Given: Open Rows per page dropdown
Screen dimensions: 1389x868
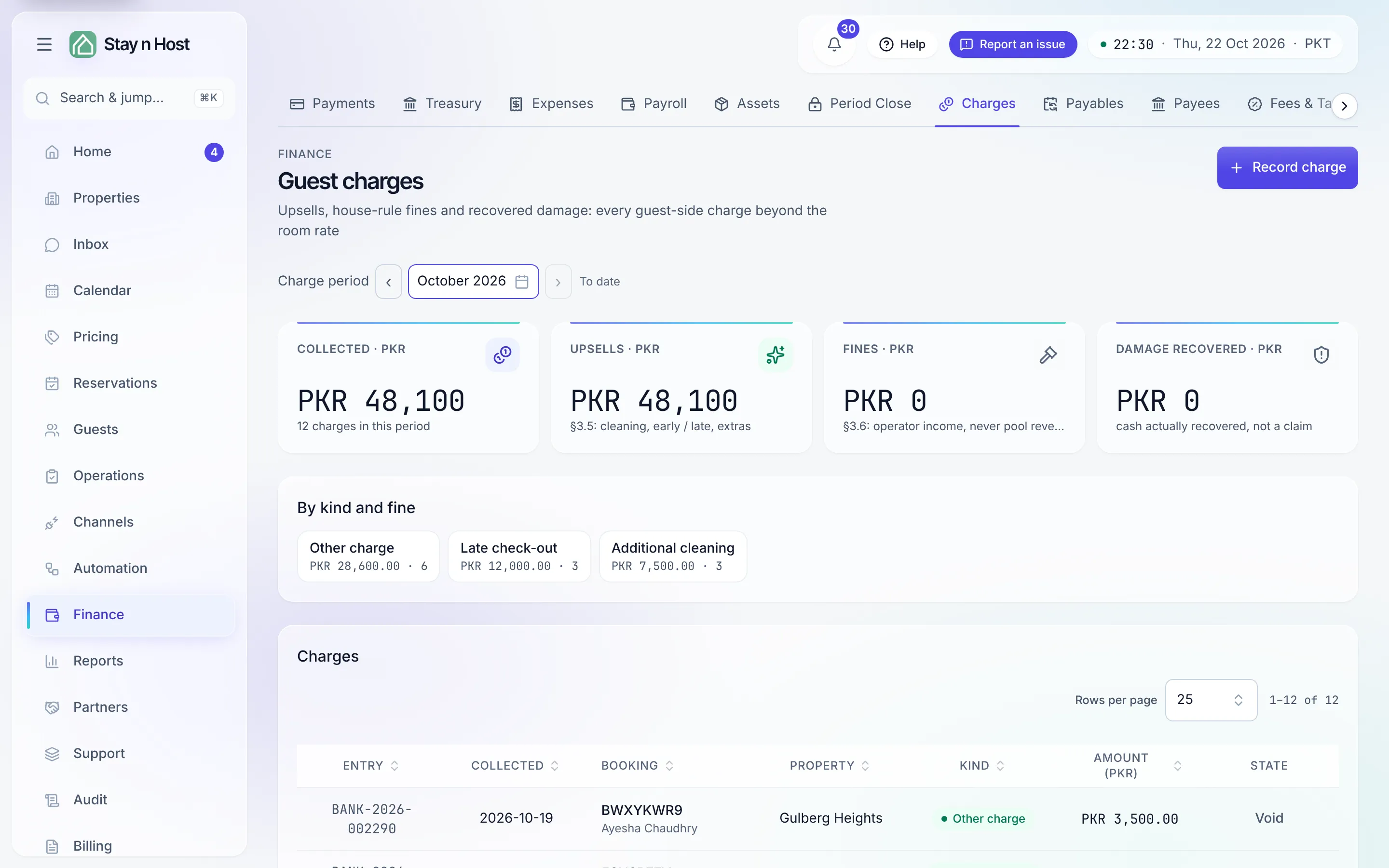Looking at the screenshot, I should coord(1211,700).
